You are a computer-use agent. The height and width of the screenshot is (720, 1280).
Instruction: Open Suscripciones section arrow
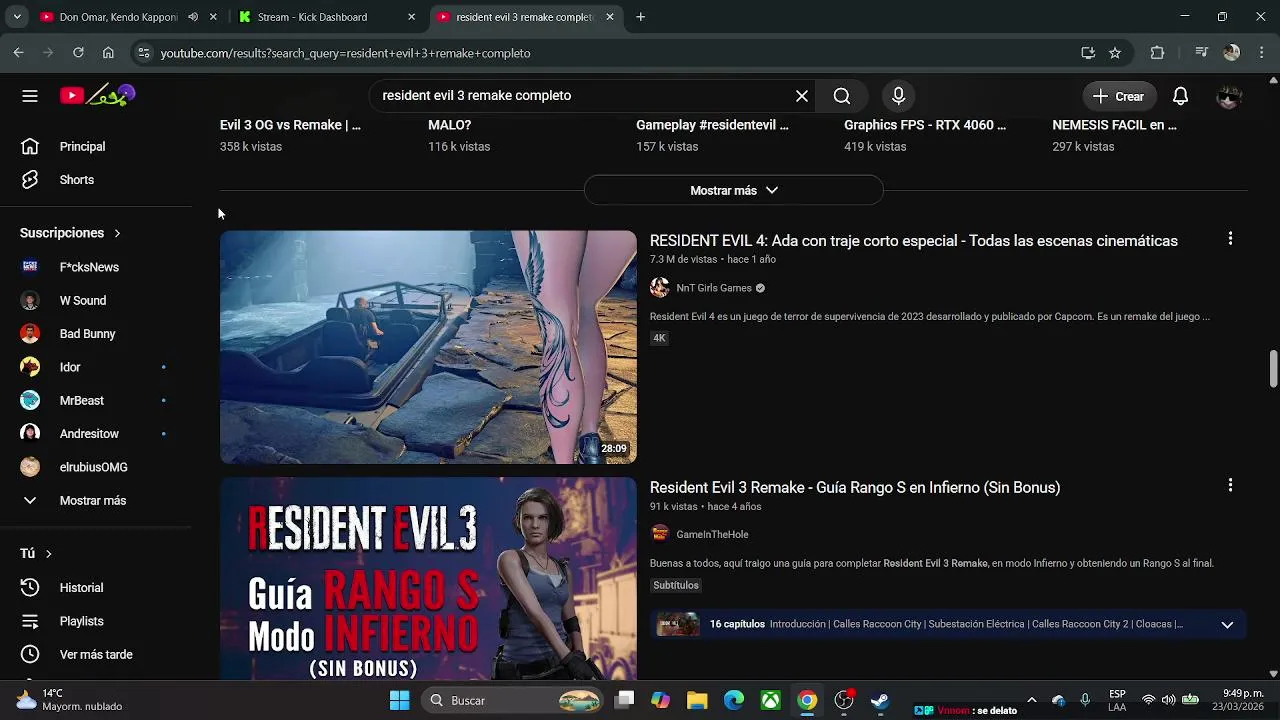pos(117,233)
